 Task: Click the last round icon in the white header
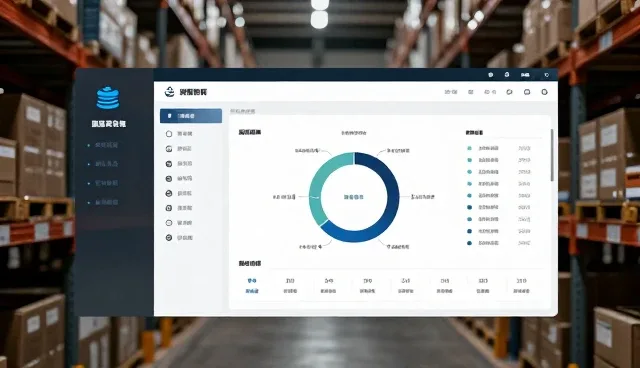coord(544,92)
